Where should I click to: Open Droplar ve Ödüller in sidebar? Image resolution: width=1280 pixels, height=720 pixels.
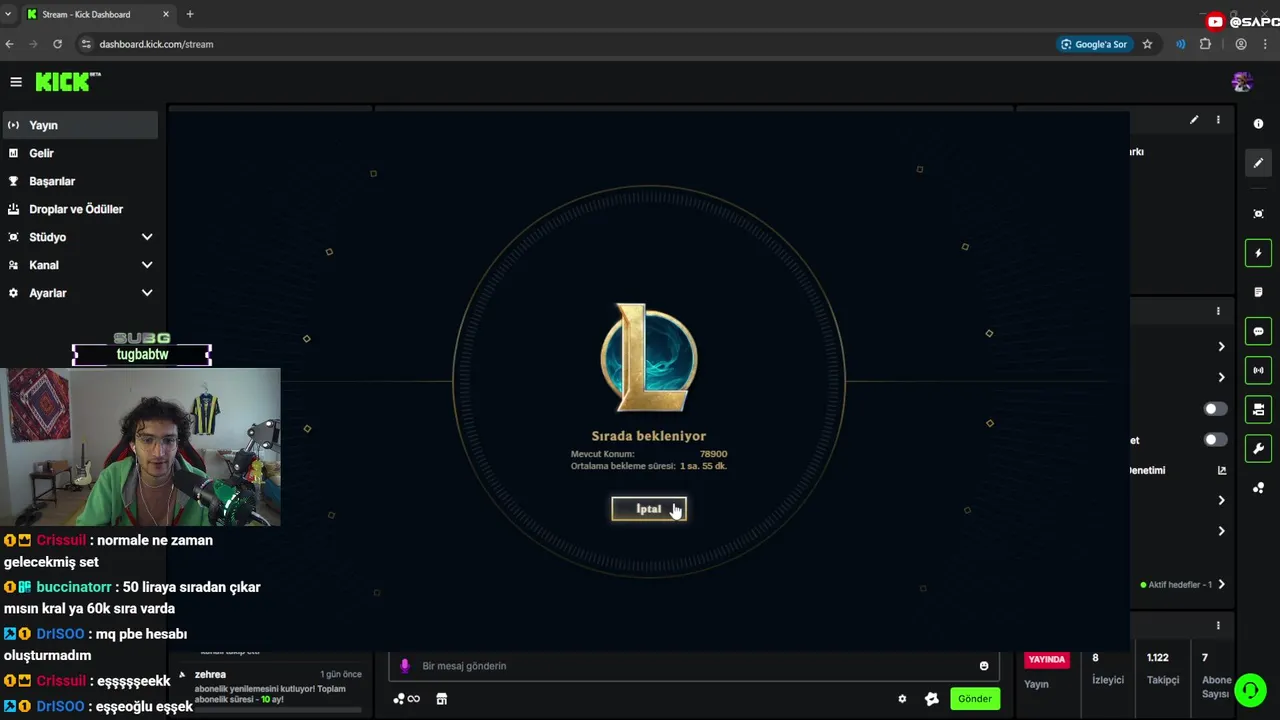[80, 209]
